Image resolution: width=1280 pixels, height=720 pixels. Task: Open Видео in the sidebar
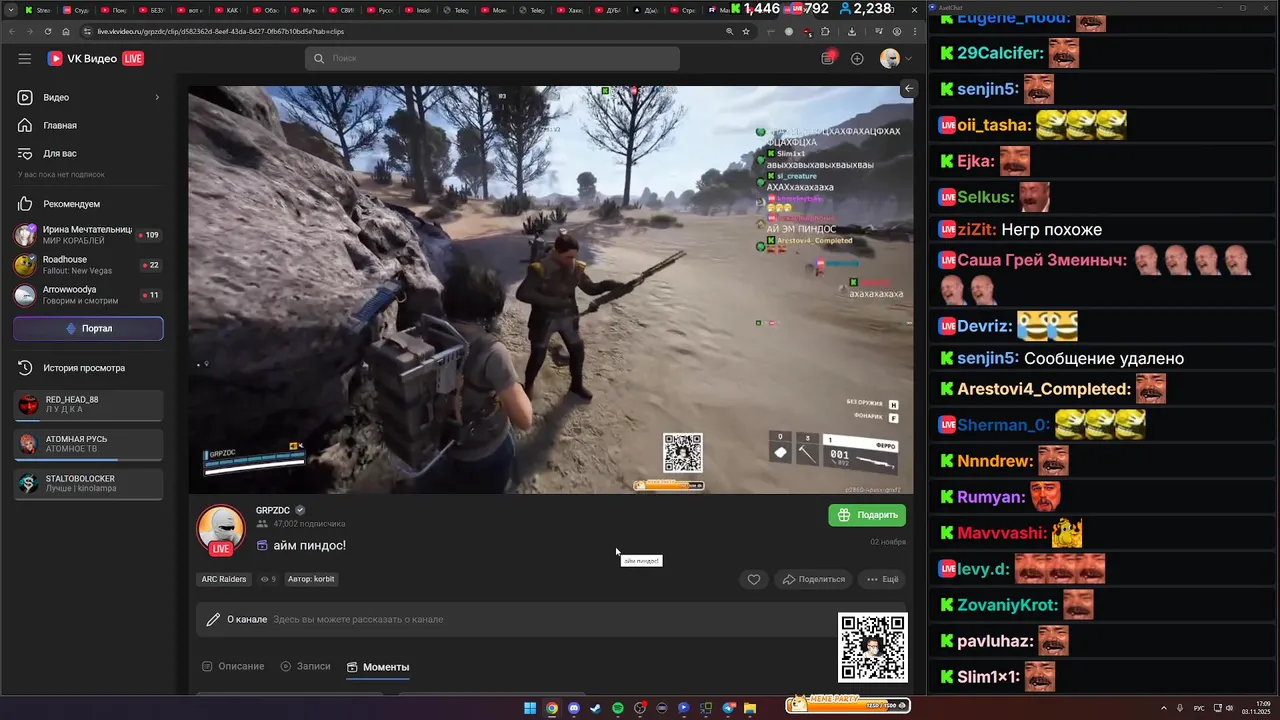click(x=88, y=97)
